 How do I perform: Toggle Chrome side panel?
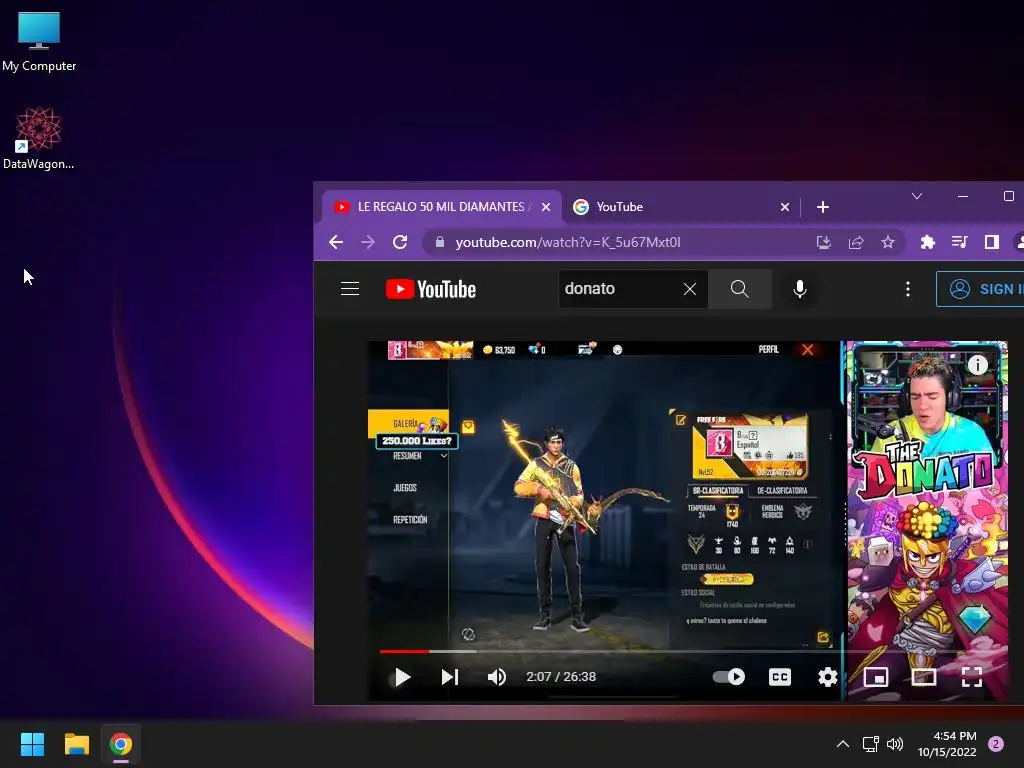(x=991, y=242)
